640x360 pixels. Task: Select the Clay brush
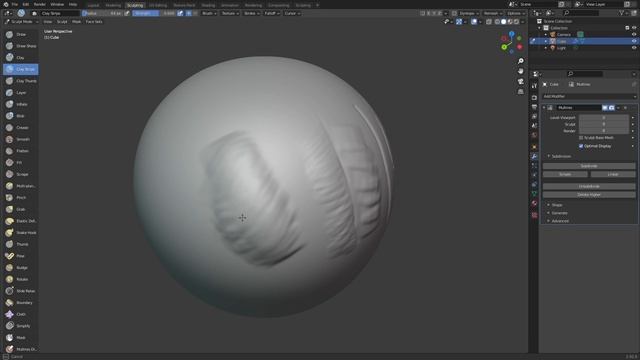(x=20, y=58)
